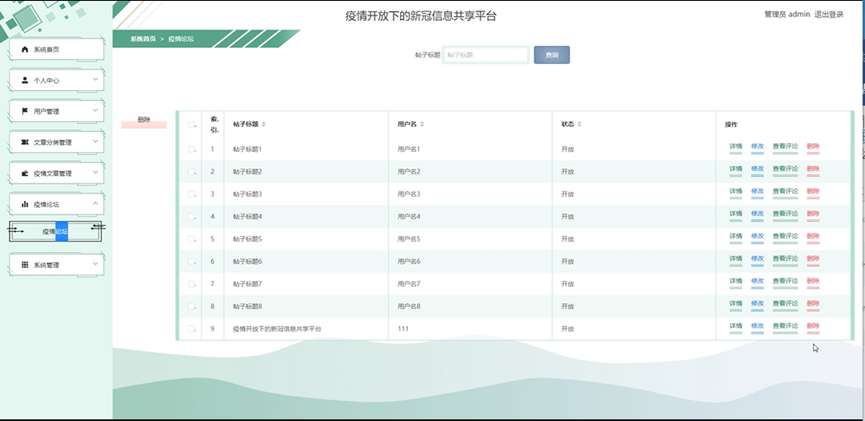Click 修改 for 帖子标题1
865x421 pixels.
tap(757, 147)
